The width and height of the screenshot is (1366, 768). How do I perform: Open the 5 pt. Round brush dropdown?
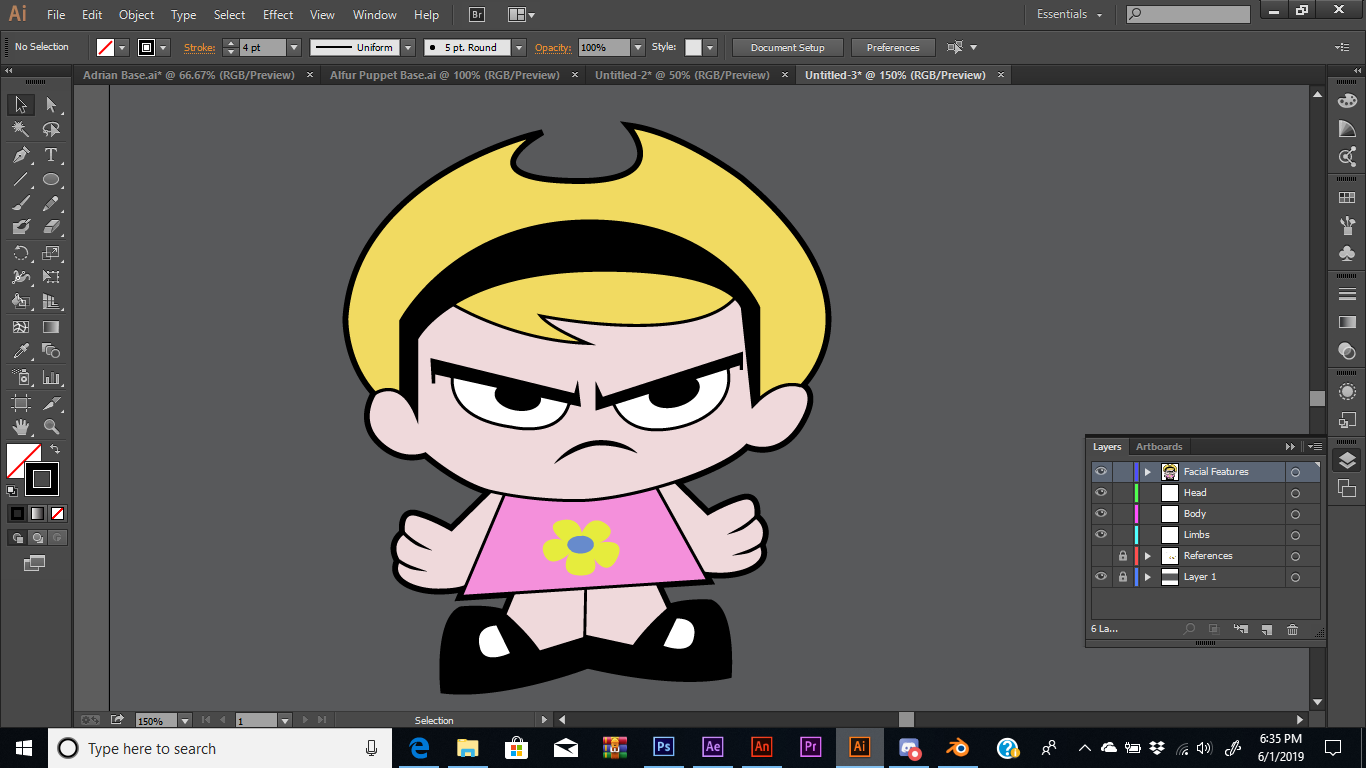pyautogui.click(x=519, y=47)
